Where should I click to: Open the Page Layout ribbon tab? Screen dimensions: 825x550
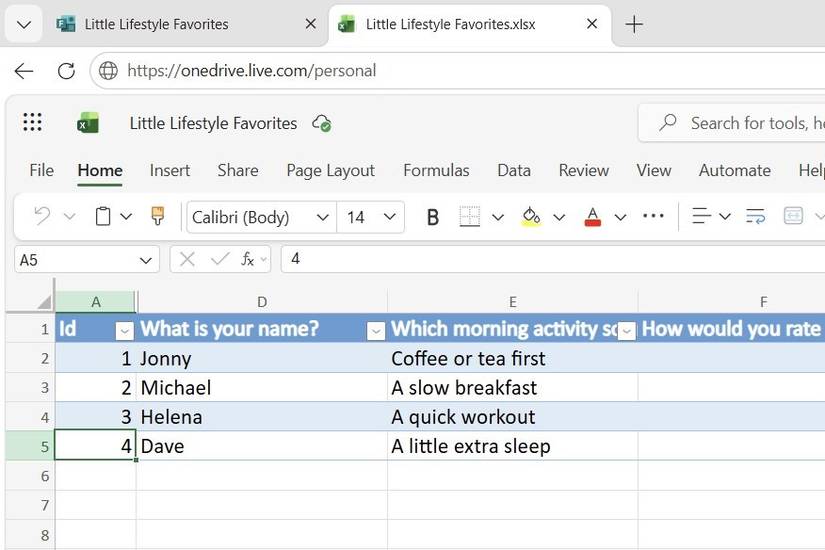[x=330, y=171]
